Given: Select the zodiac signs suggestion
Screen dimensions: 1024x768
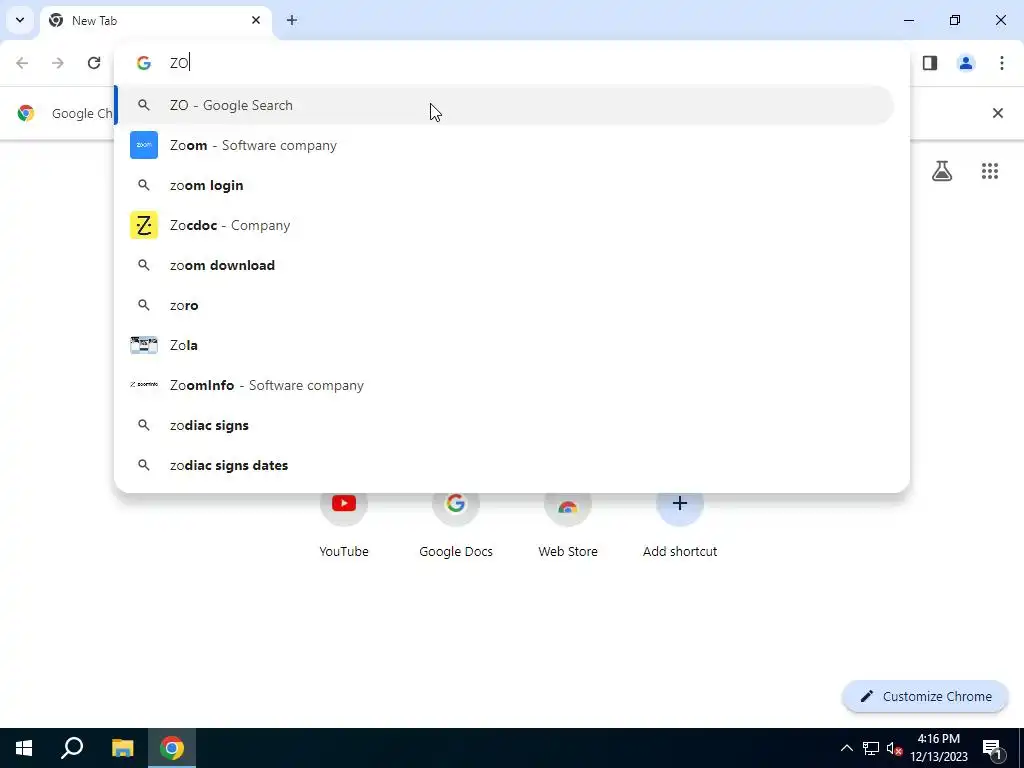Looking at the screenshot, I should 504,425.
